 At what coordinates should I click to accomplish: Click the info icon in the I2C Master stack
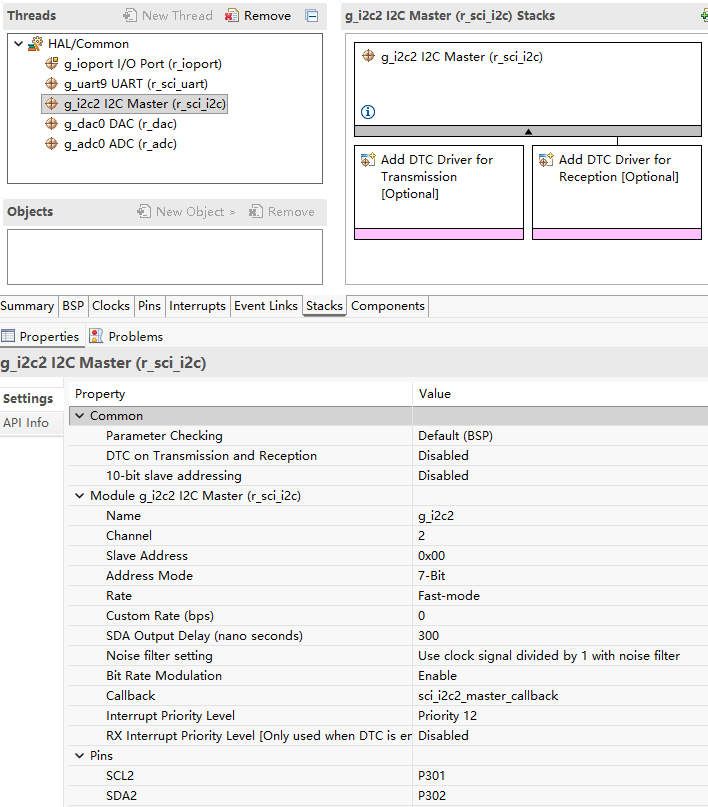coord(368,112)
